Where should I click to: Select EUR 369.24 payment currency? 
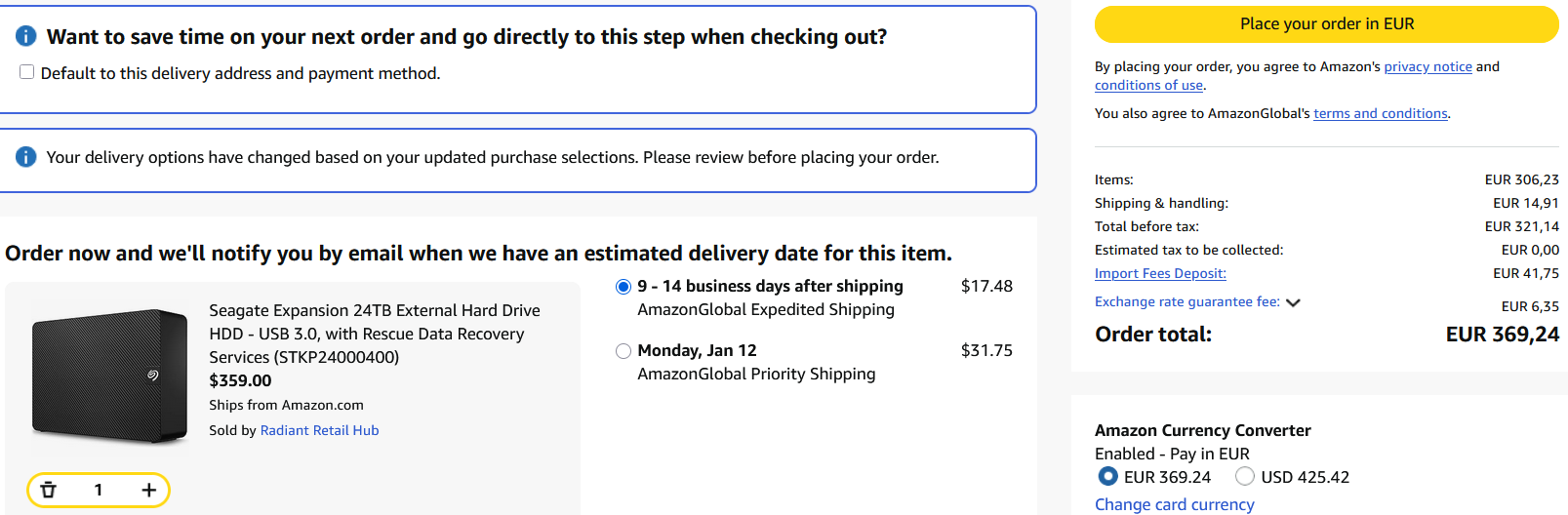pos(1107,476)
